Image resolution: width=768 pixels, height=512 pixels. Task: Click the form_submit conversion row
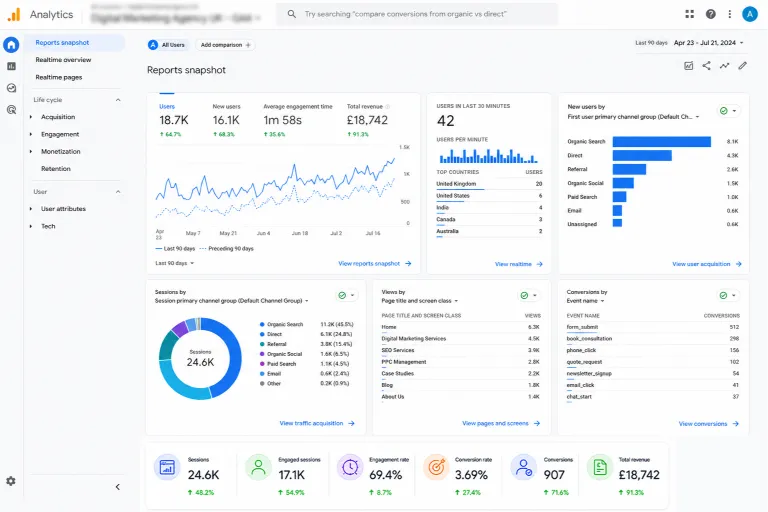coord(653,327)
